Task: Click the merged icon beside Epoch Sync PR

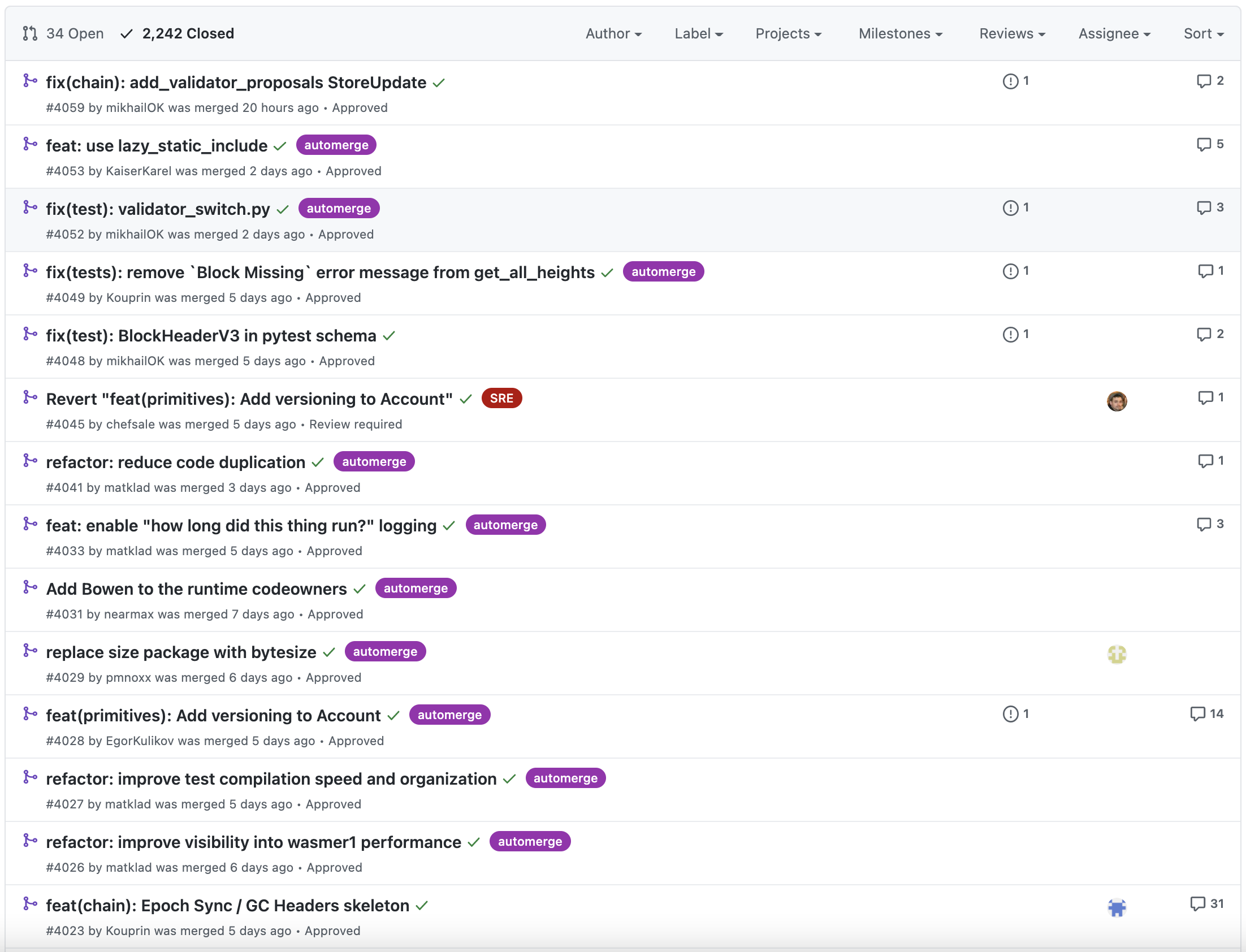Action: (x=30, y=904)
